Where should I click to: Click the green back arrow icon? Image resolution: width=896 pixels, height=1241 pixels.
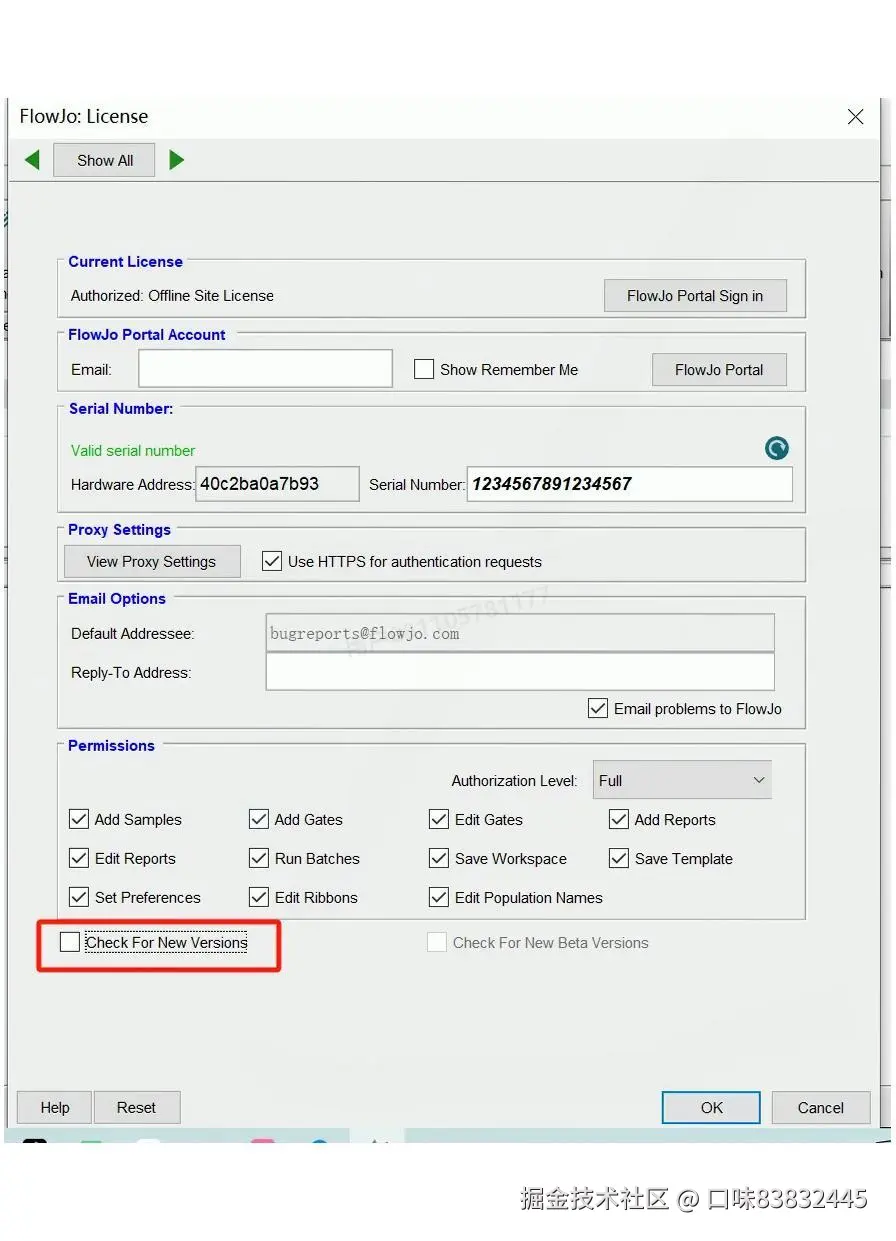pyautogui.click(x=32, y=160)
